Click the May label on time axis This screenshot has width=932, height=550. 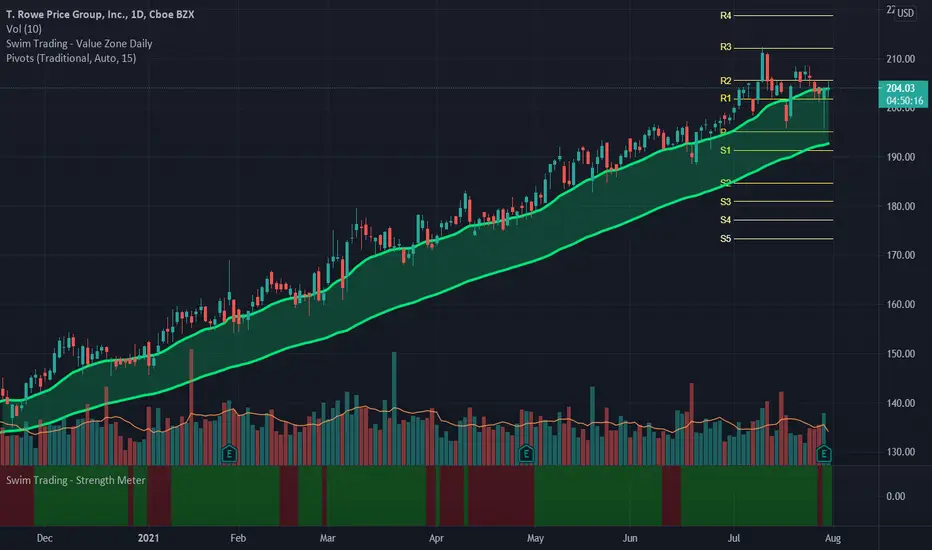535,538
